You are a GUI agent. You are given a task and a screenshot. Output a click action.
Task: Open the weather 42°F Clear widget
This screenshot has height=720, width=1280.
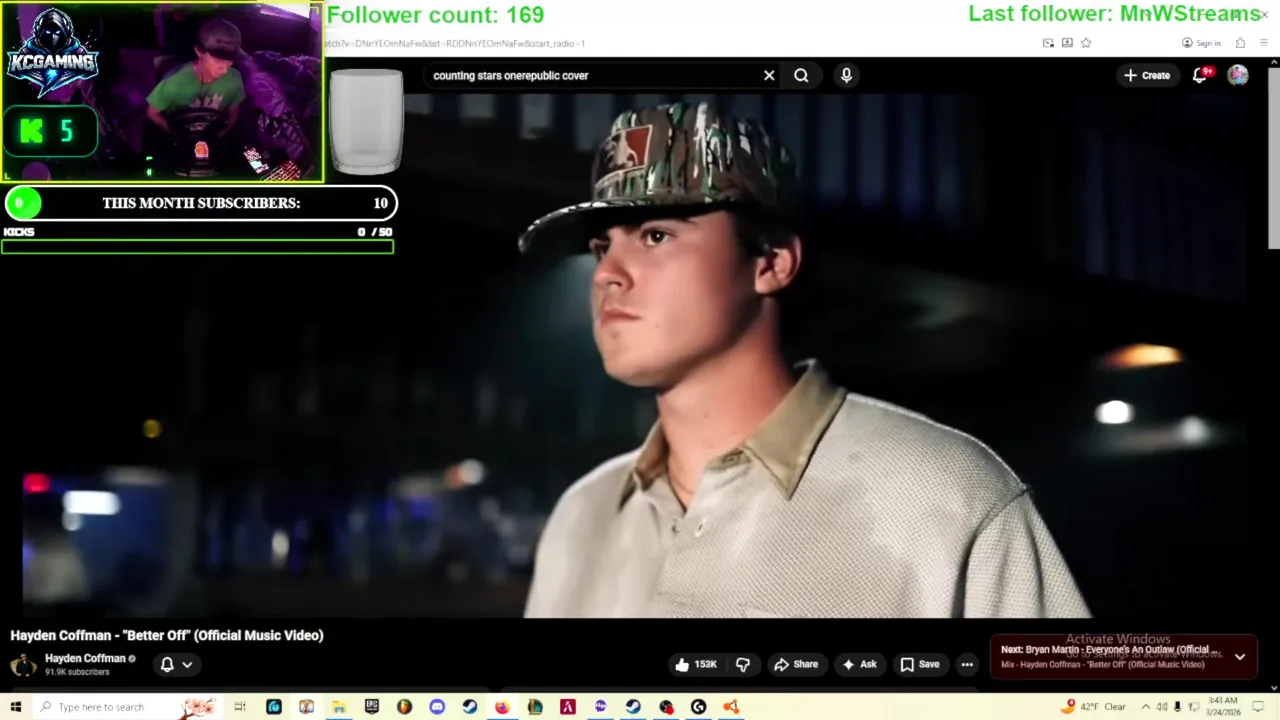click(x=1095, y=707)
